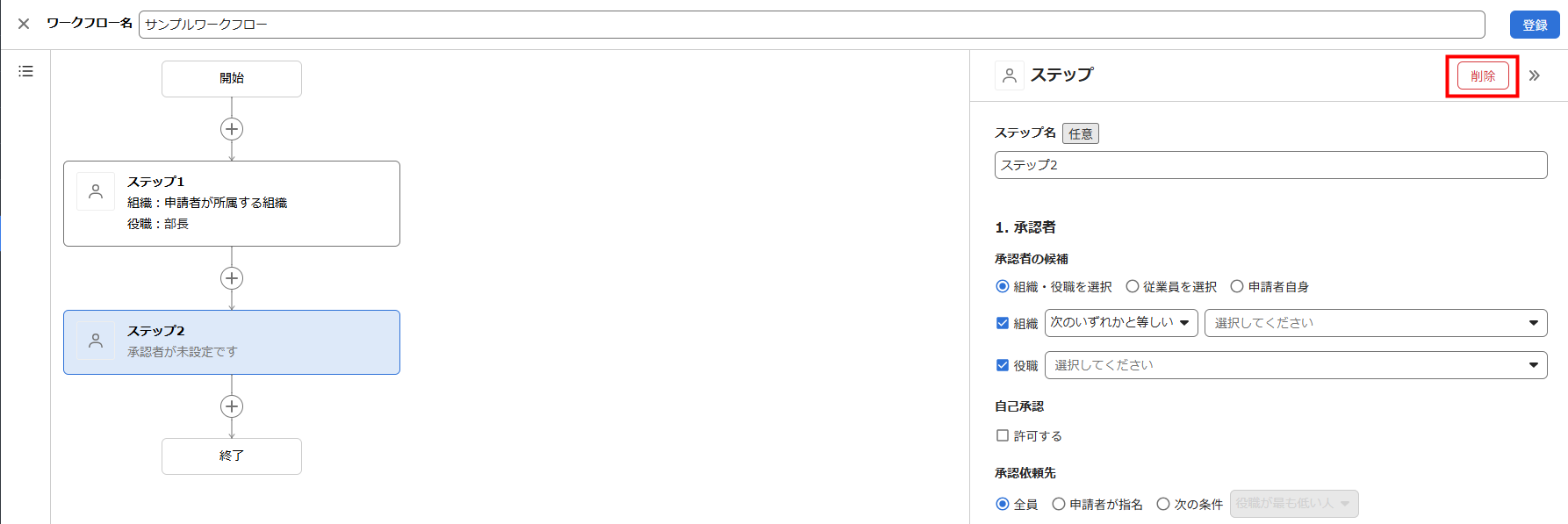Click the 登録 button

click(x=1534, y=25)
